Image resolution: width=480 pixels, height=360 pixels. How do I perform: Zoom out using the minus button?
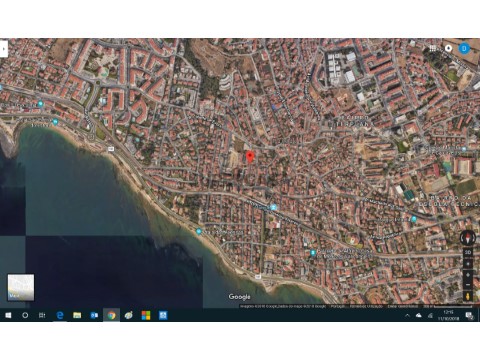[x=468, y=285]
